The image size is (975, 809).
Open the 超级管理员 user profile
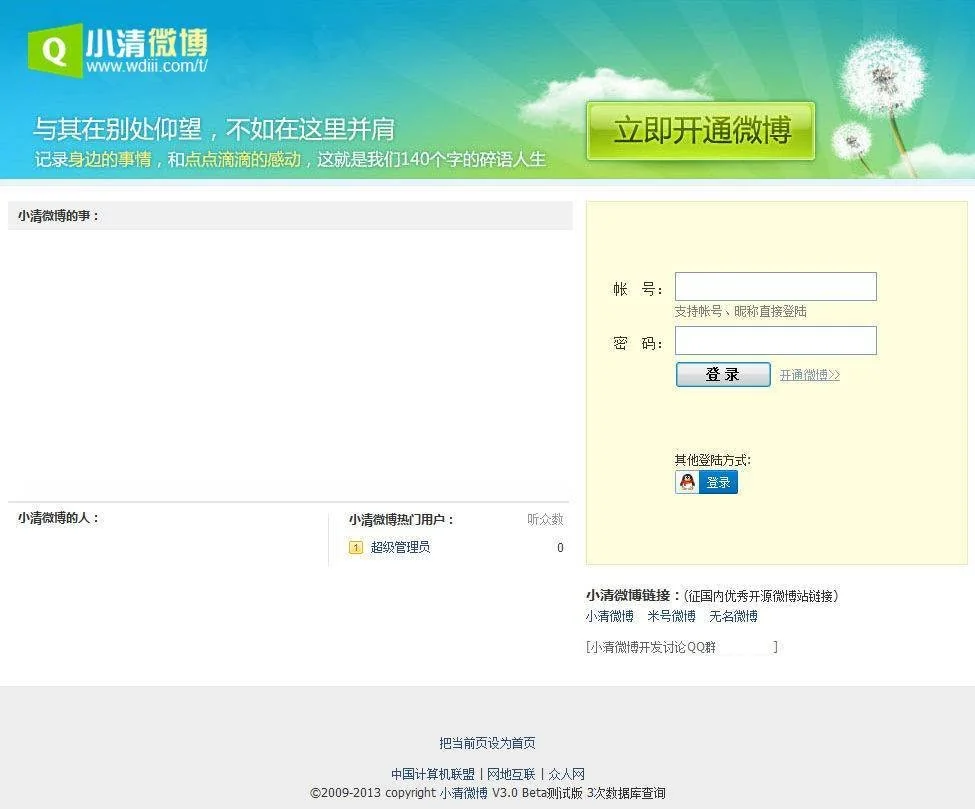(400, 547)
